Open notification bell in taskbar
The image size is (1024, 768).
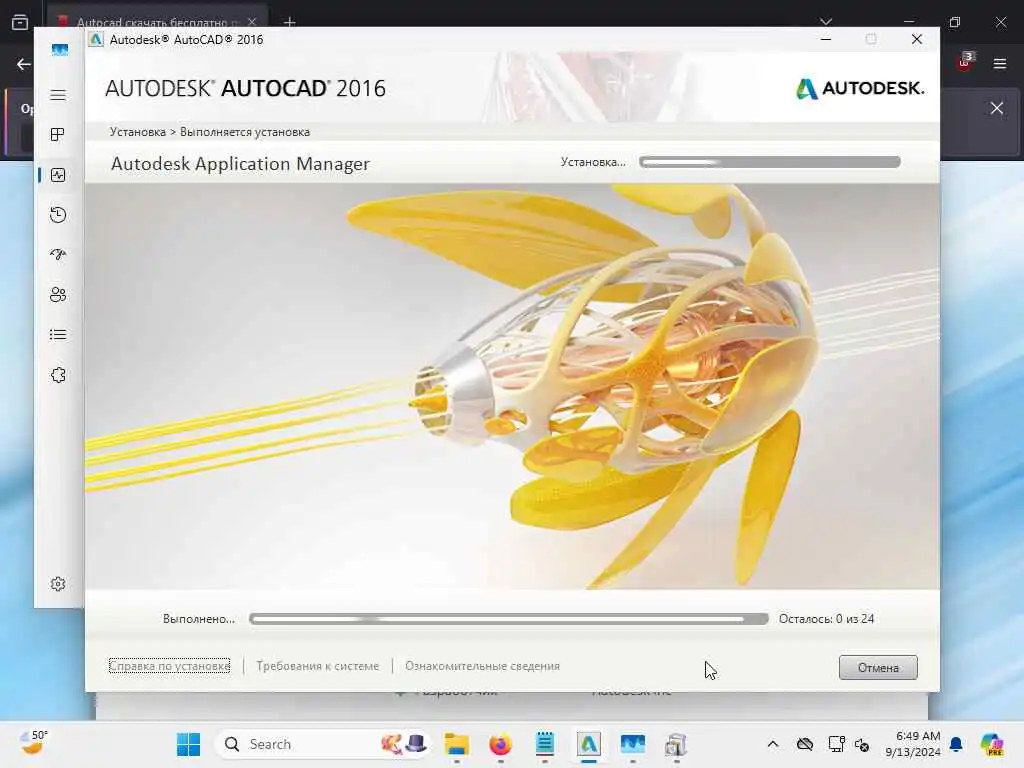click(x=956, y=744)
